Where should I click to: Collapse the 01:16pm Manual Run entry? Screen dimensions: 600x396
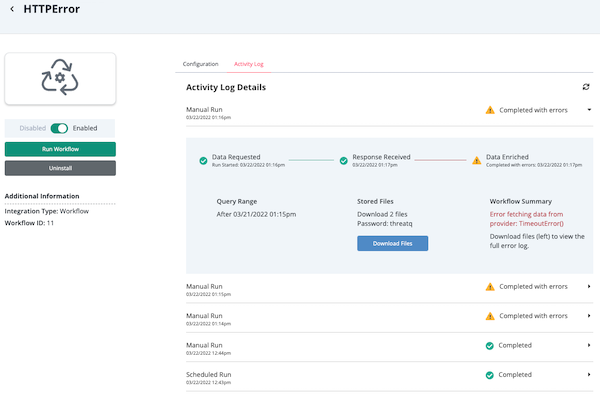(589, 110)
